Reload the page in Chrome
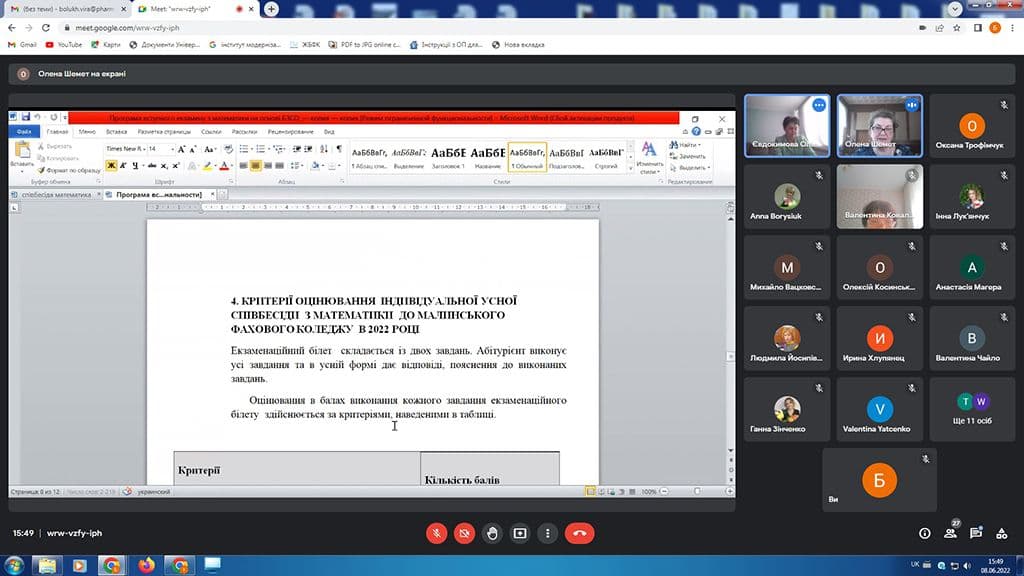This screenshot has width=1024, height=576. coord(46,28)
